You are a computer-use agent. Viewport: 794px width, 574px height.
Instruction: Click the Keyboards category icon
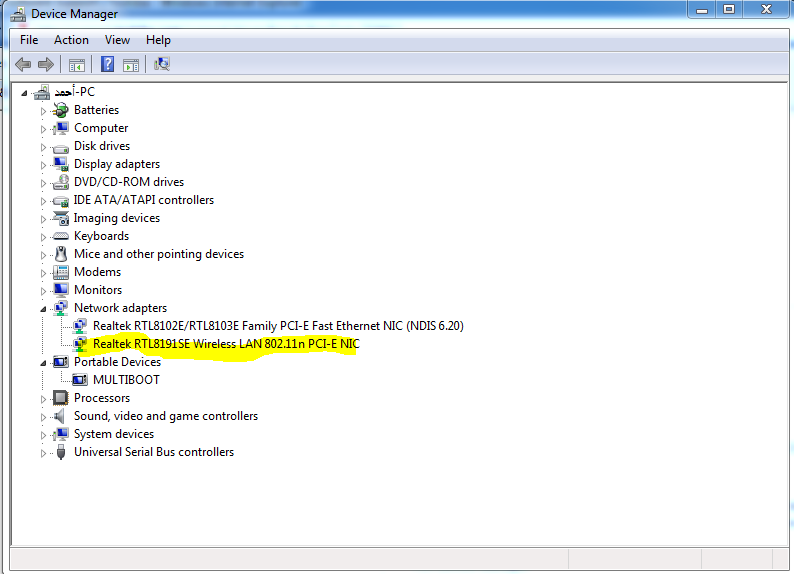61,236
